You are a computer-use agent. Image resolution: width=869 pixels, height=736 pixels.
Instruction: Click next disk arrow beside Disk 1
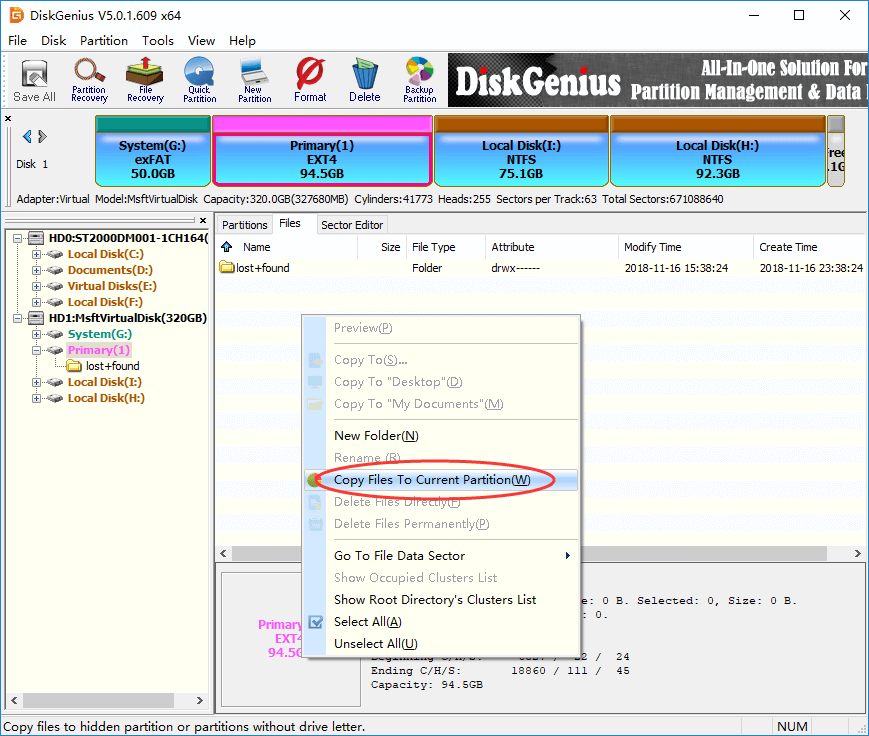click(42, 137)
